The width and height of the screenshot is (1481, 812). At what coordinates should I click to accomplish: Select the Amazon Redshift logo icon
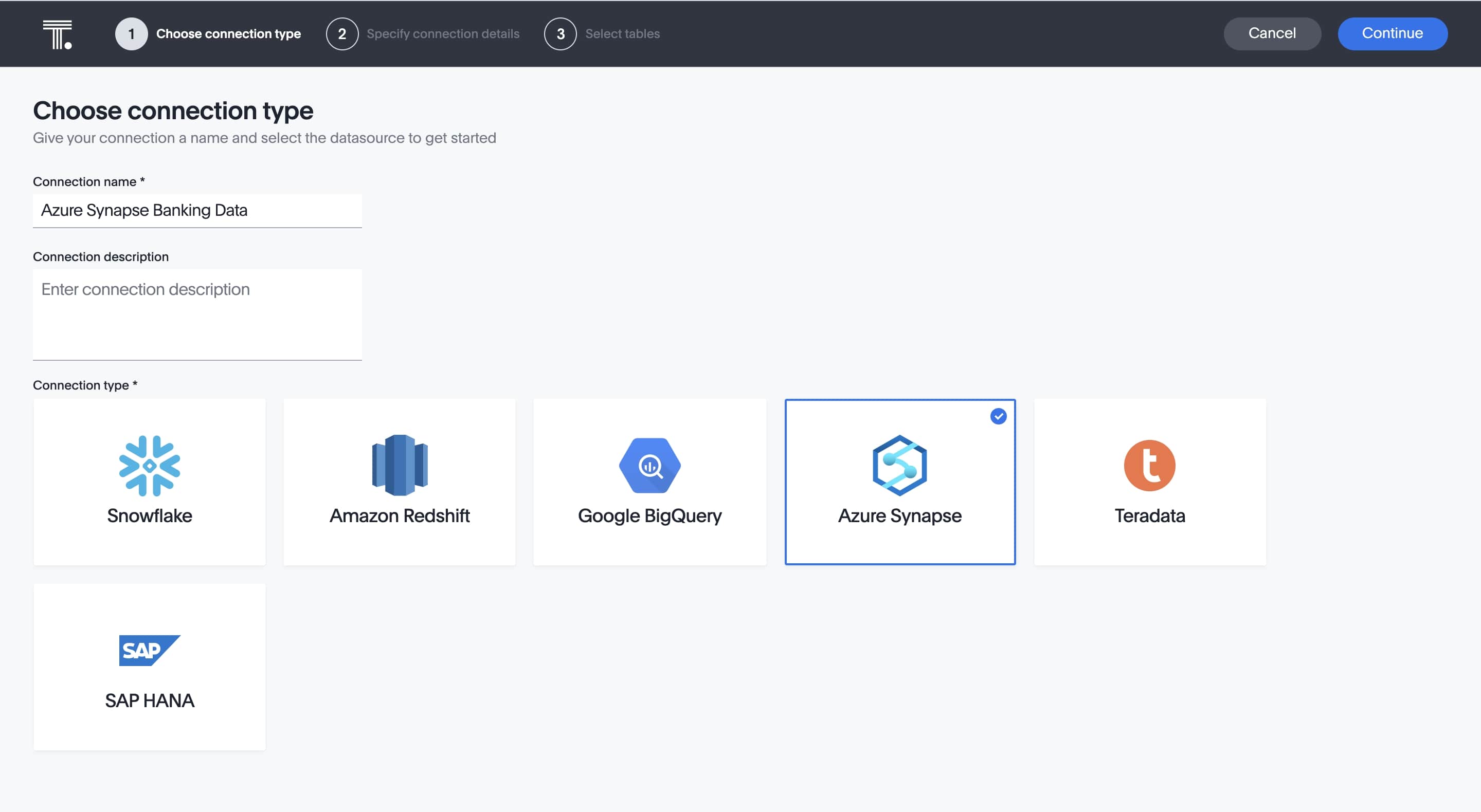pyautogui.click(x=400, y=465)
